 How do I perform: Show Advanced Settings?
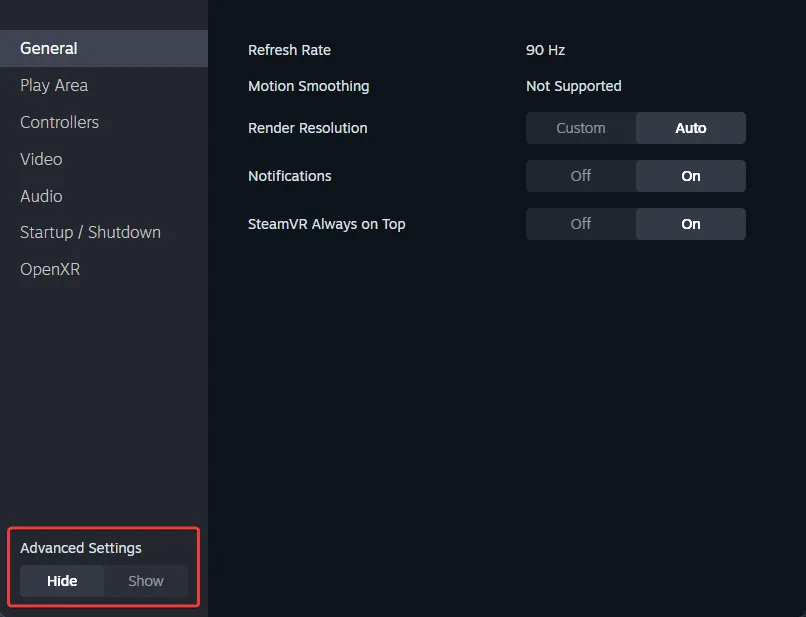tap(146, 581)
